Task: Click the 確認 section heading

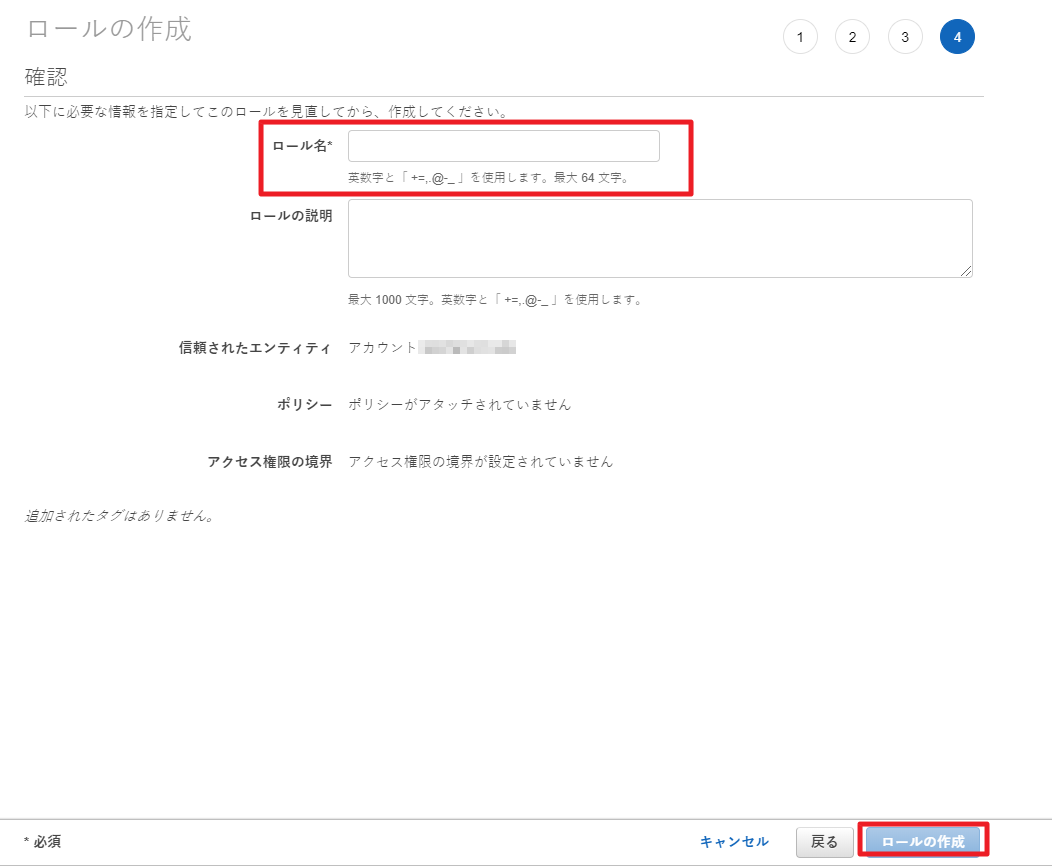Action: pyautogui.click(x=46, y=76)
